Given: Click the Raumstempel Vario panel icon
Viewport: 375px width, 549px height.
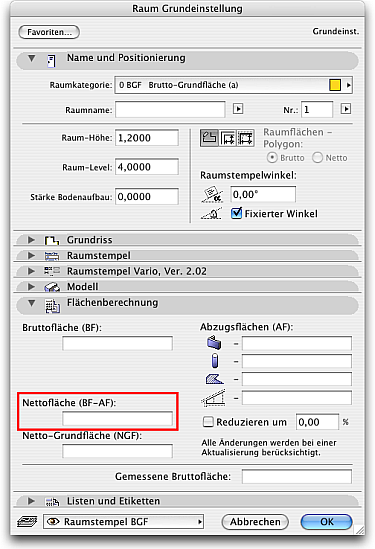Looking at the screenshot, I should tap(52, 271).
